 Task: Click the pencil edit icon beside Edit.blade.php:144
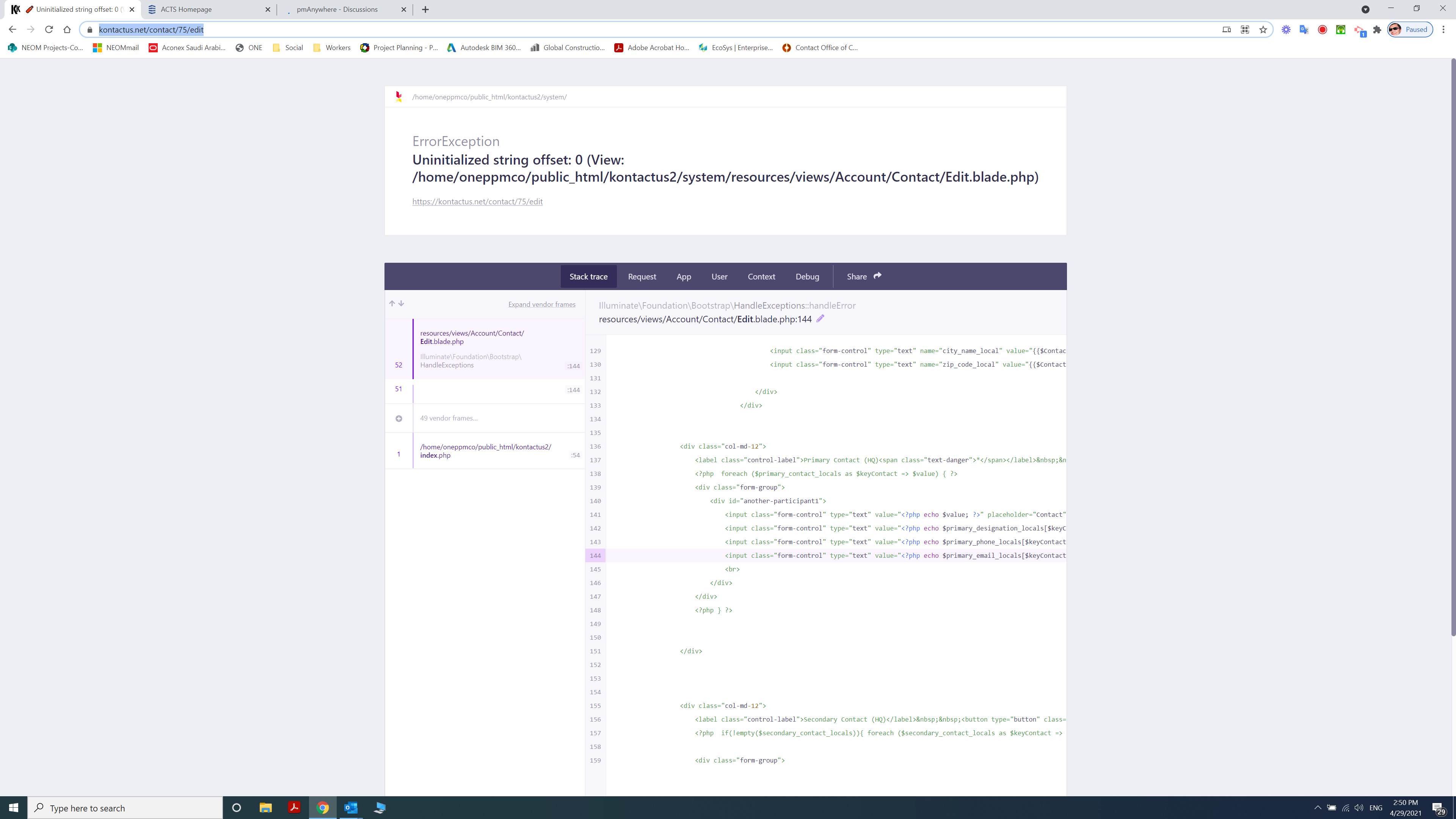tap(820, 319)
